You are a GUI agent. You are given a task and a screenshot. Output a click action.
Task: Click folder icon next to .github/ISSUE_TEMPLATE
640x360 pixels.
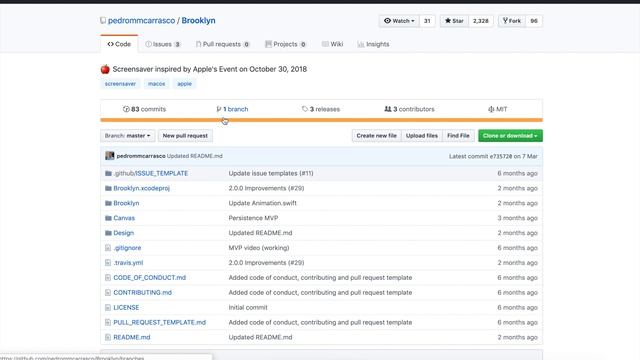point(108,173)
